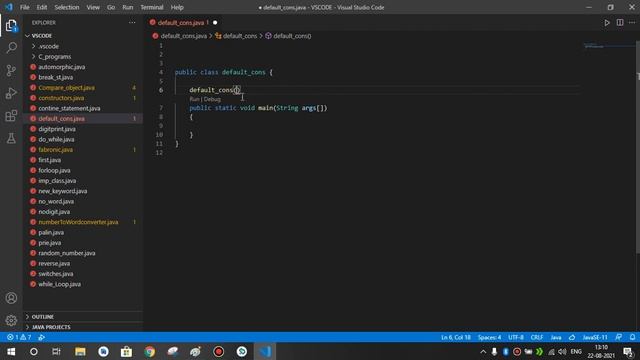
Task: Open Microsoft Store from taskbar
Action: click(127, 351)
